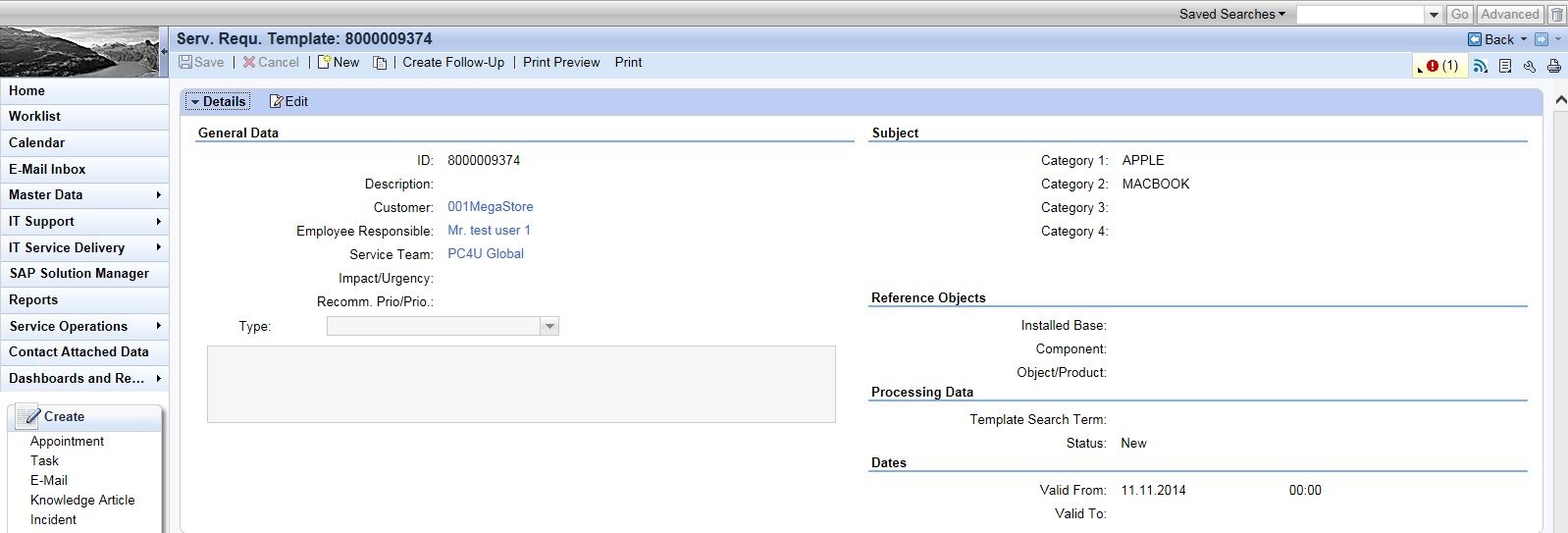Expand the IT Support submenu arrow
The width and height of the screenshot is (1568, 533).
point(158,221)
